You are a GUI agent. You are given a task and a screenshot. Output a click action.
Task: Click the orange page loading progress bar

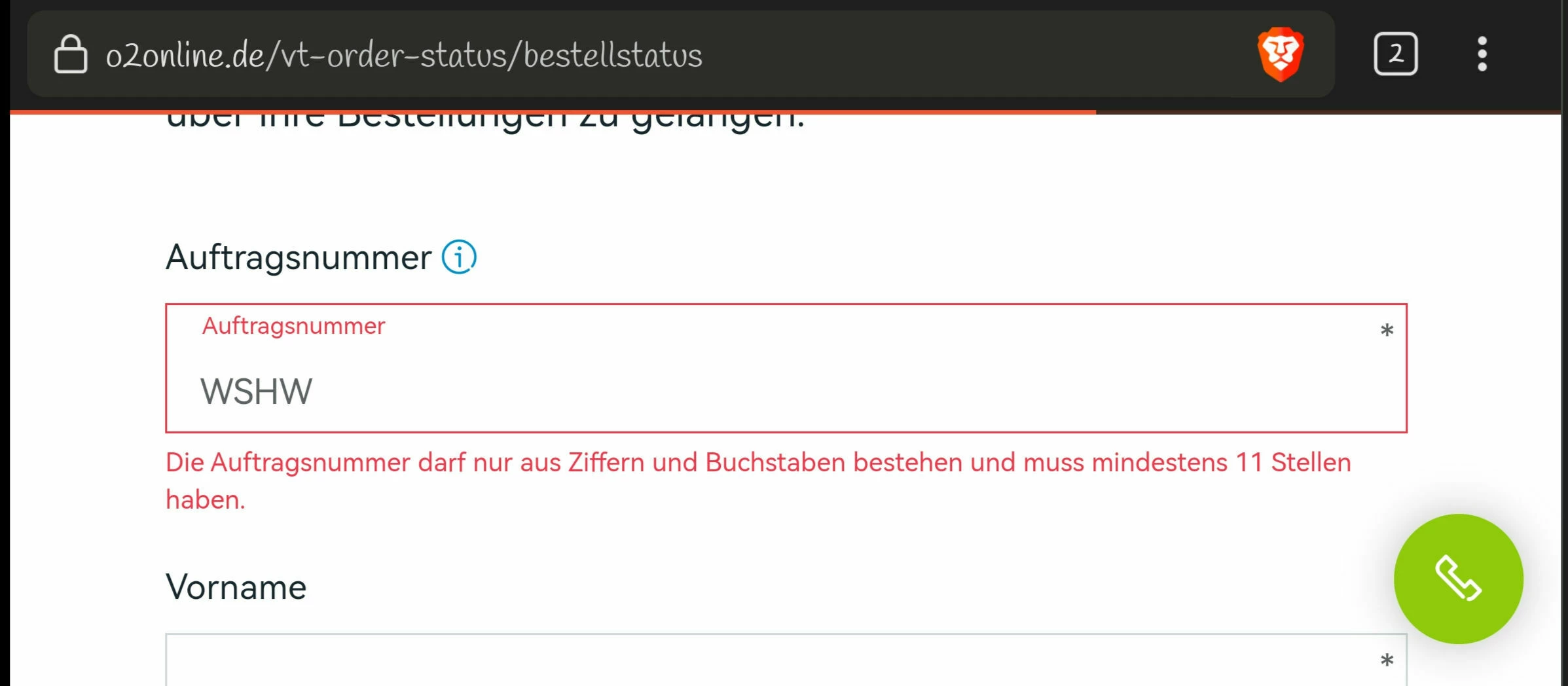tap(553, 112)
